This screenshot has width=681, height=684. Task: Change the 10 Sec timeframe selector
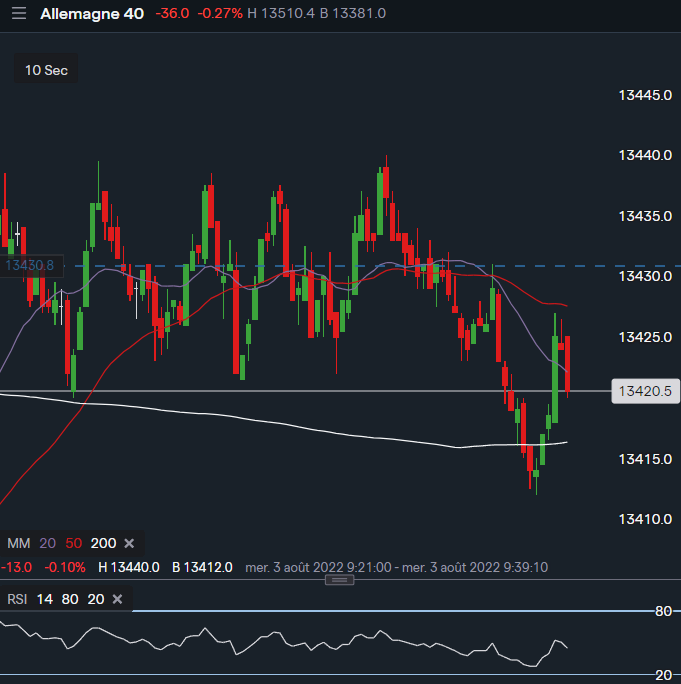pos(46,70)
